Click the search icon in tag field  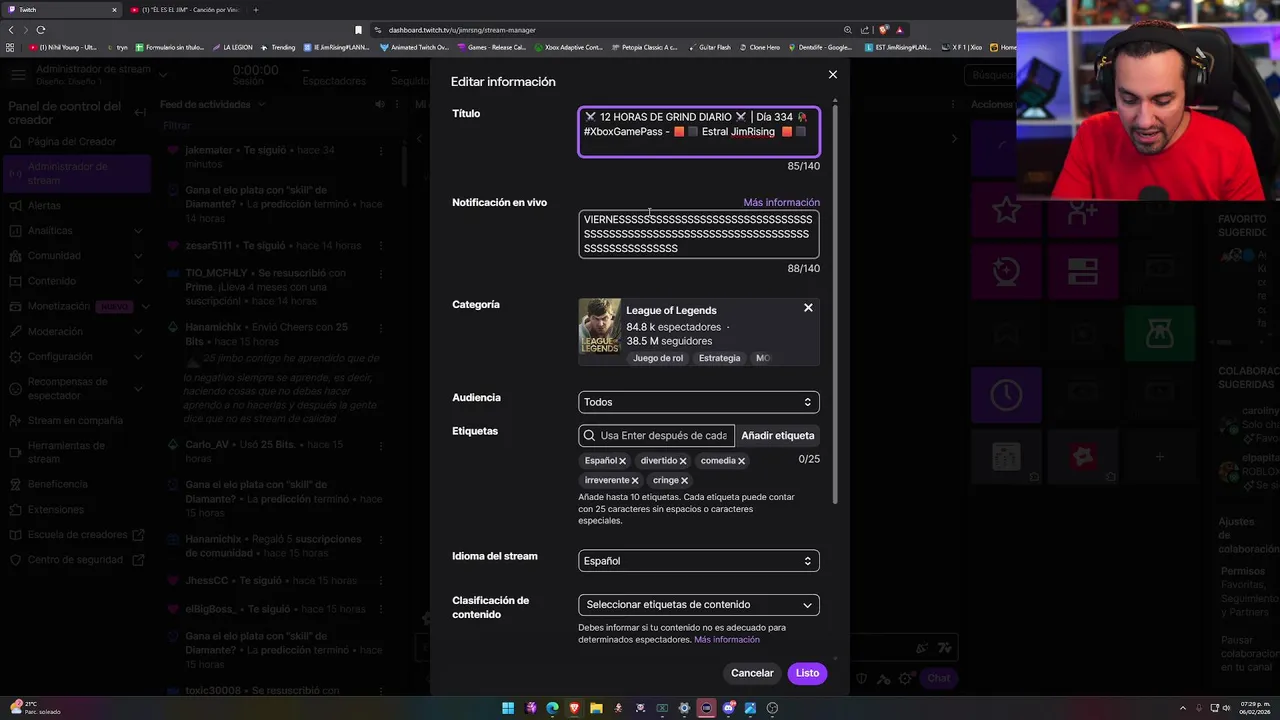pyautogui.click(x=590, y=436)
